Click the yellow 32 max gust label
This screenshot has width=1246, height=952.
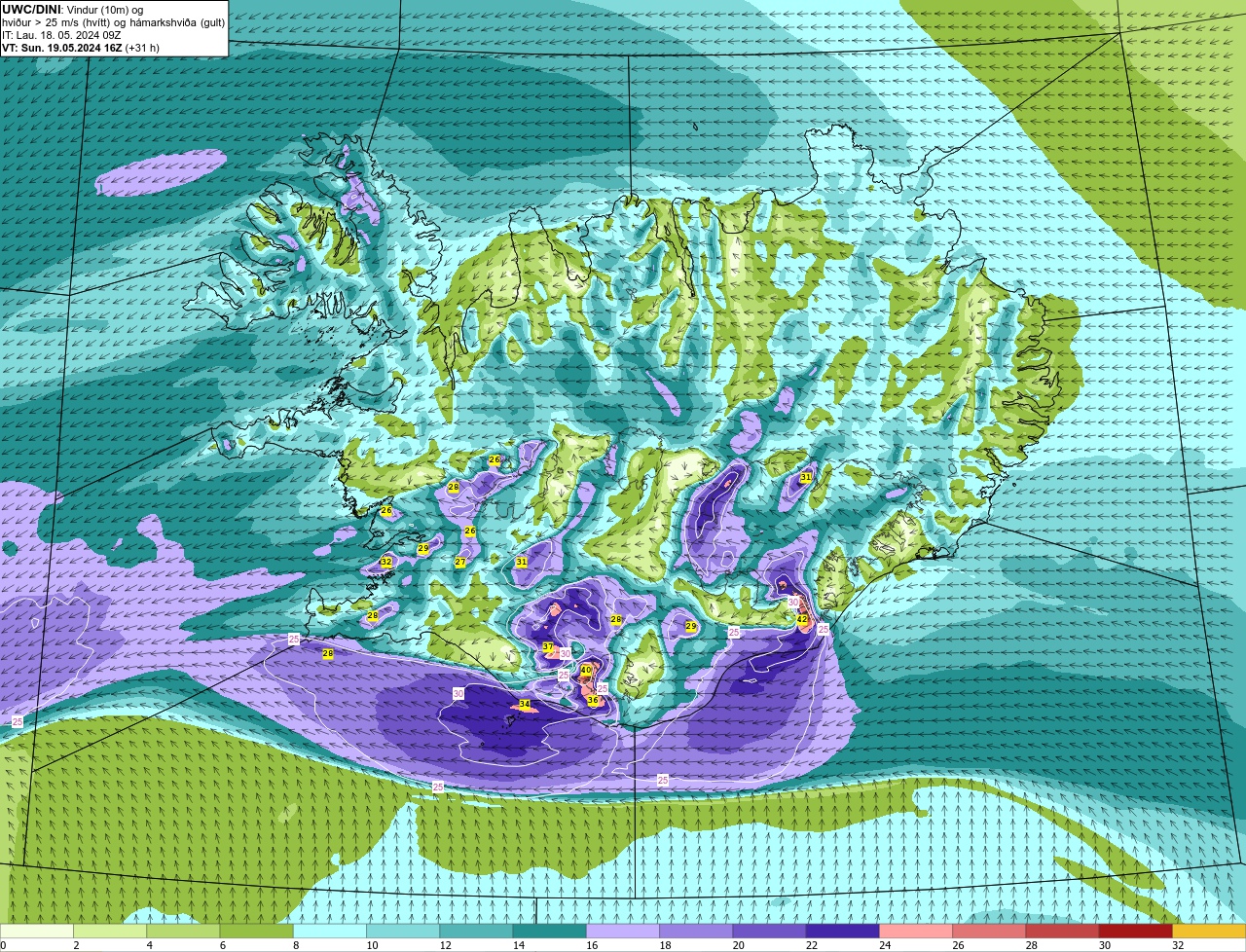point(385,562)
